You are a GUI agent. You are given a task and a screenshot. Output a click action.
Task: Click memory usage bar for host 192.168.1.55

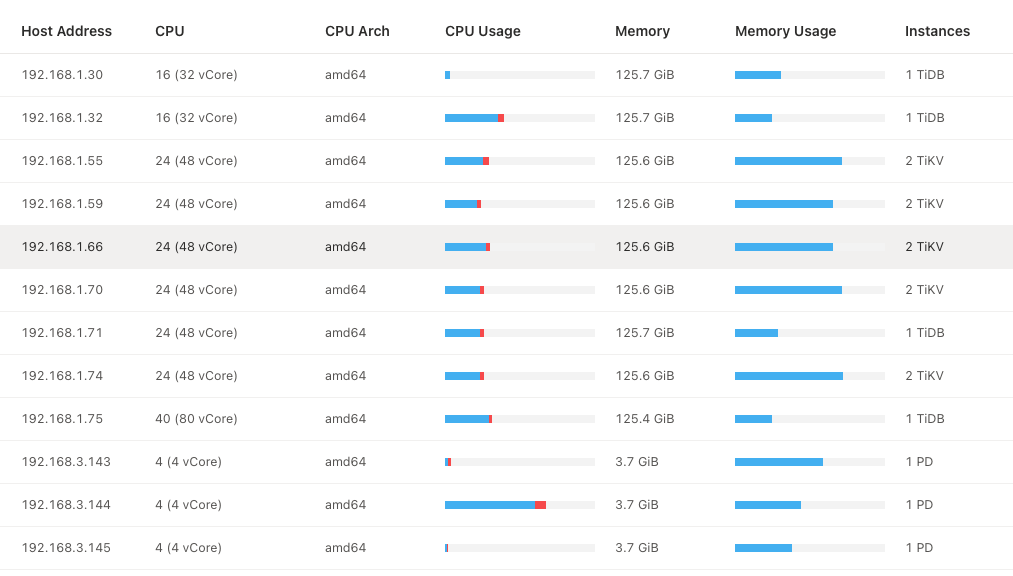(810, 161)
